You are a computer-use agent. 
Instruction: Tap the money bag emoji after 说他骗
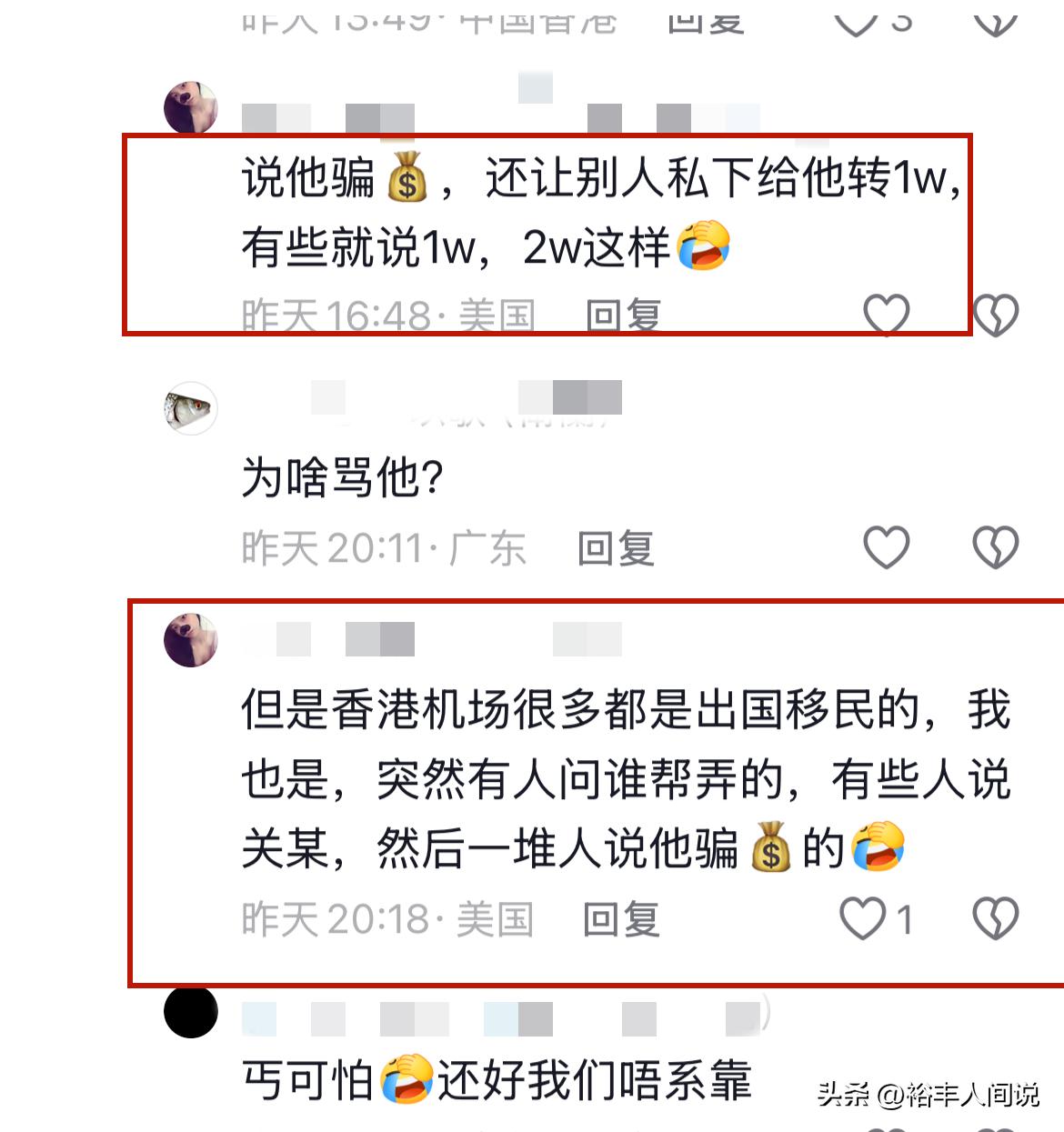[407, 176]
